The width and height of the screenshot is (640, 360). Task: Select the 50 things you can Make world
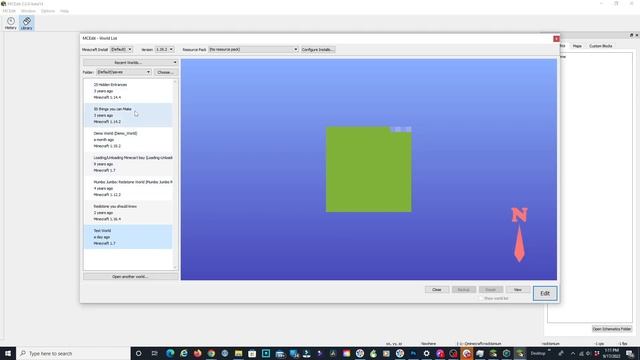pyautogui.click(x=128, y=115)
